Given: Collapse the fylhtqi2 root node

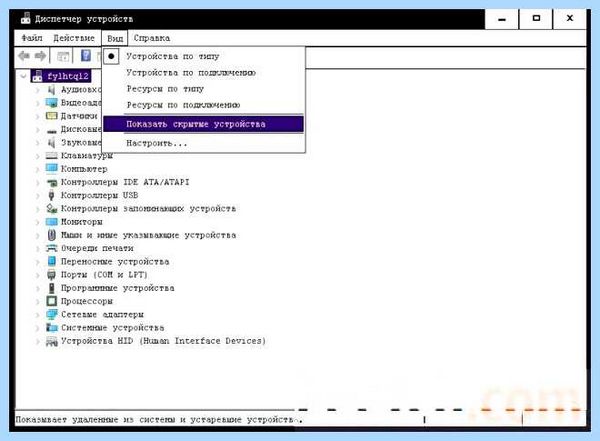Looking at the screenshot, I should (x=23, y=76).
